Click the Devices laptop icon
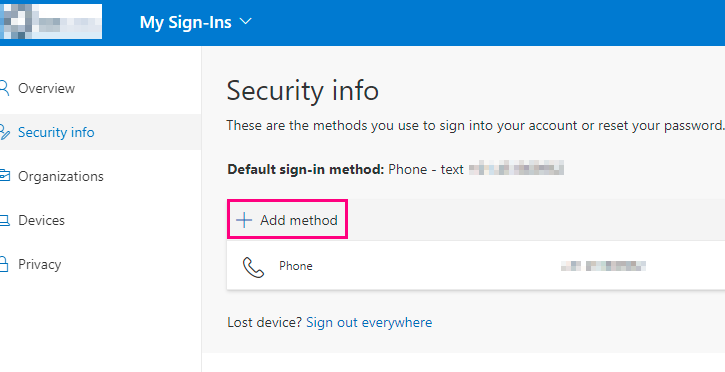Image resolution: width=725 pixels, height=372 pixels. pos(4,220)
